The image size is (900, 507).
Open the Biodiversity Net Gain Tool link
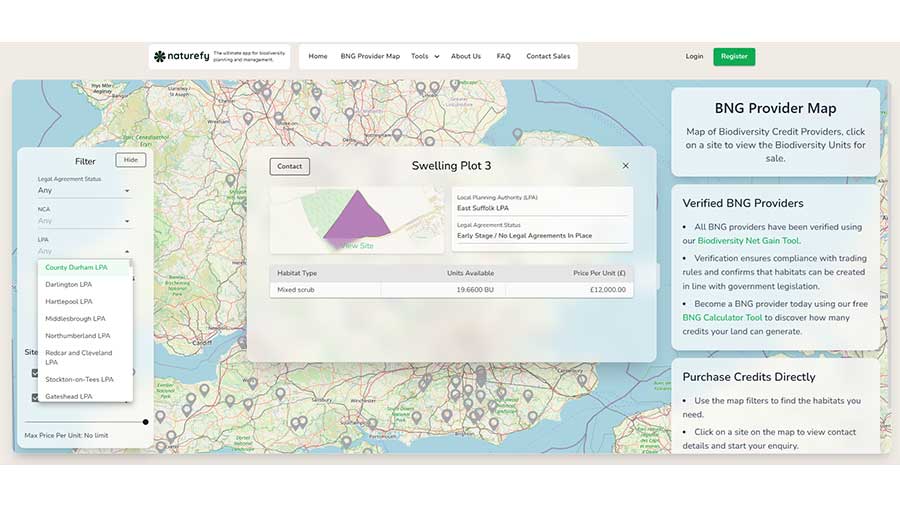[x=749, y=241]
